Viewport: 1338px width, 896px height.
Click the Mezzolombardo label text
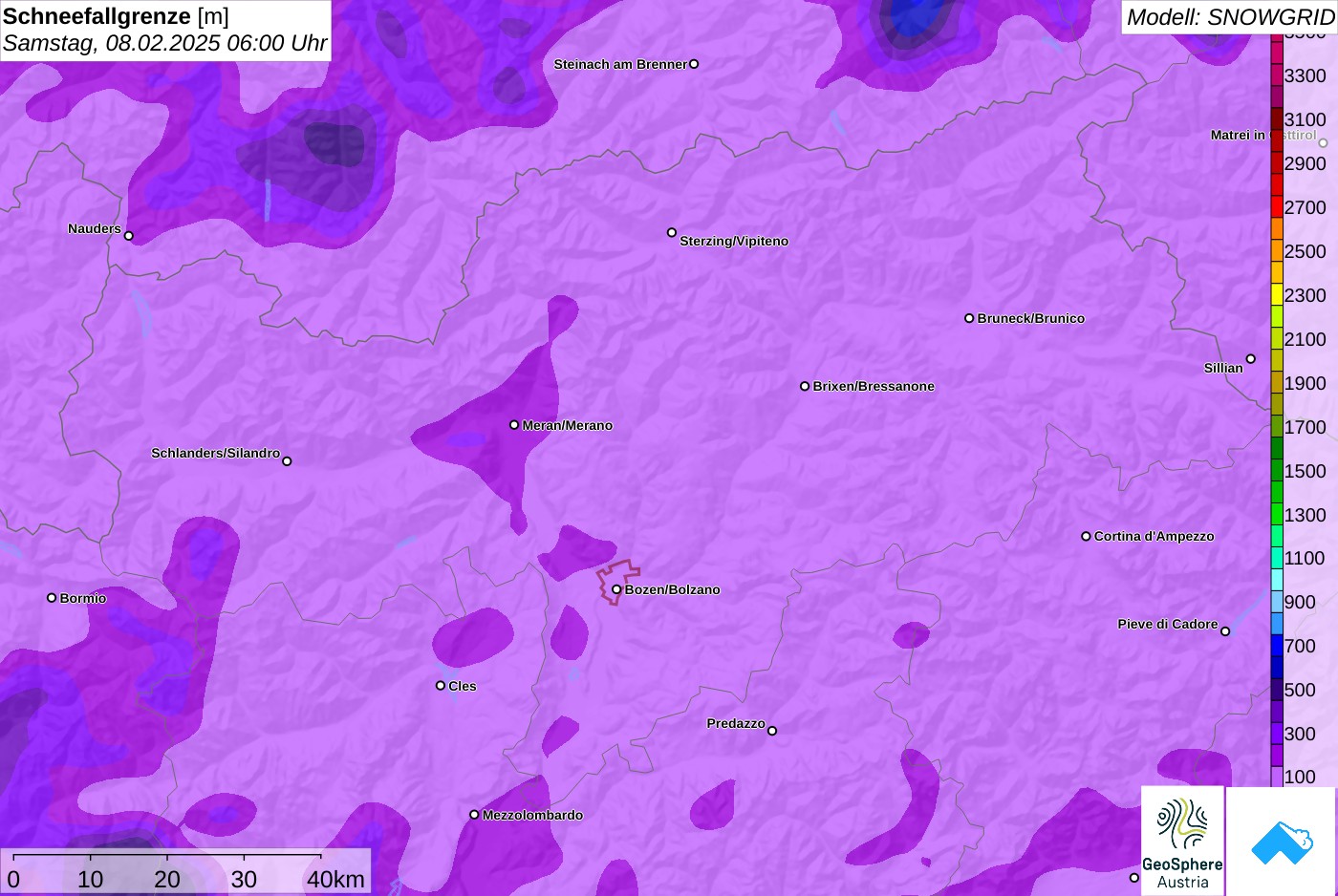(x=532, y=815)
